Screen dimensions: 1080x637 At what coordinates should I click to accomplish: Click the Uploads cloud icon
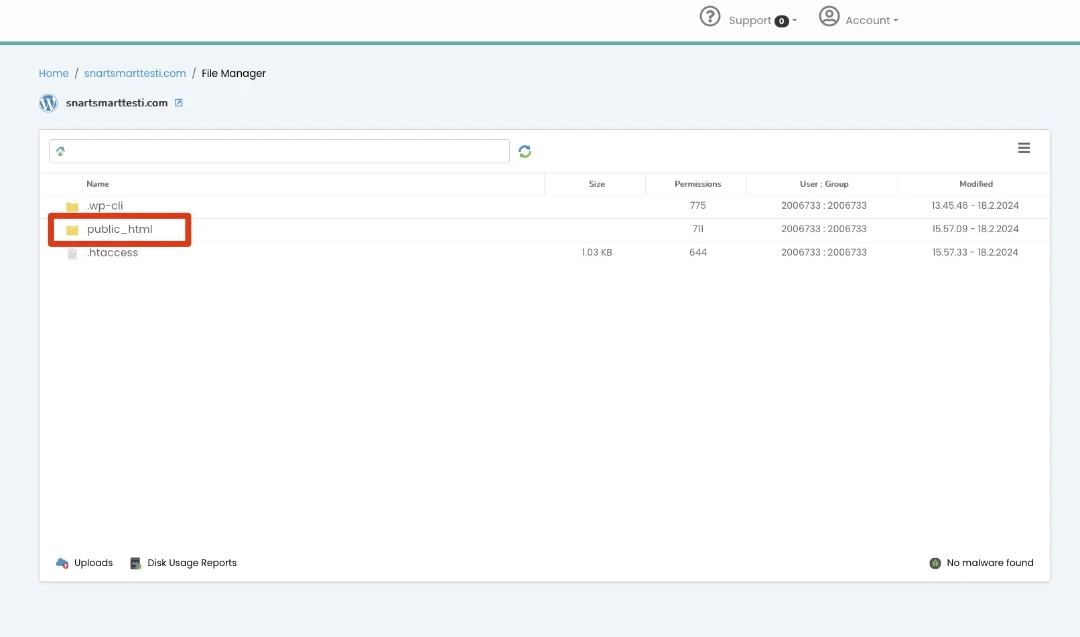pyautogui.click(x=62, y=563)
